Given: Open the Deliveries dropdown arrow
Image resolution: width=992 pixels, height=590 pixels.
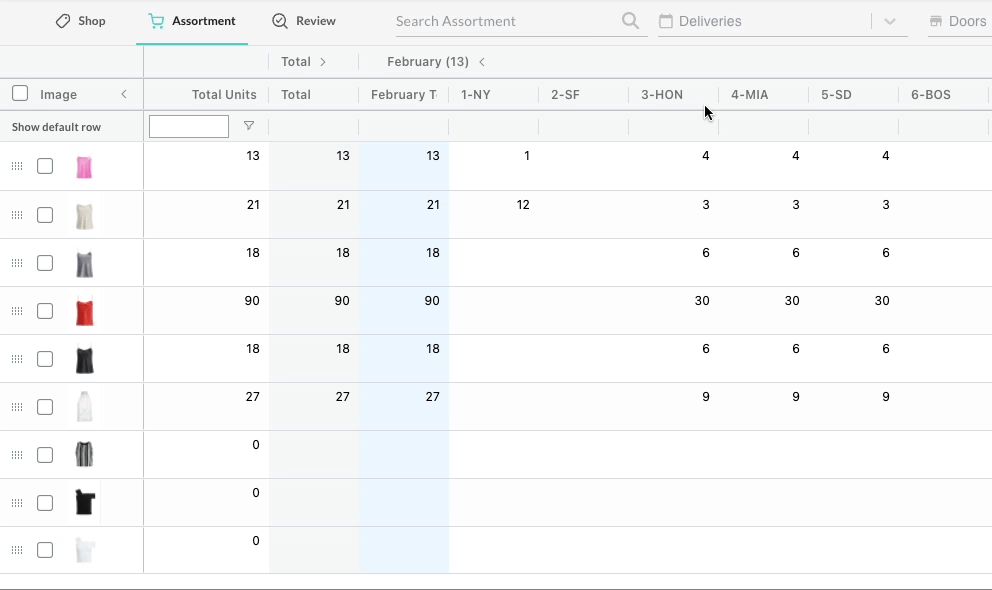Looking at the screenshot, I should click(x=890, y=21).
